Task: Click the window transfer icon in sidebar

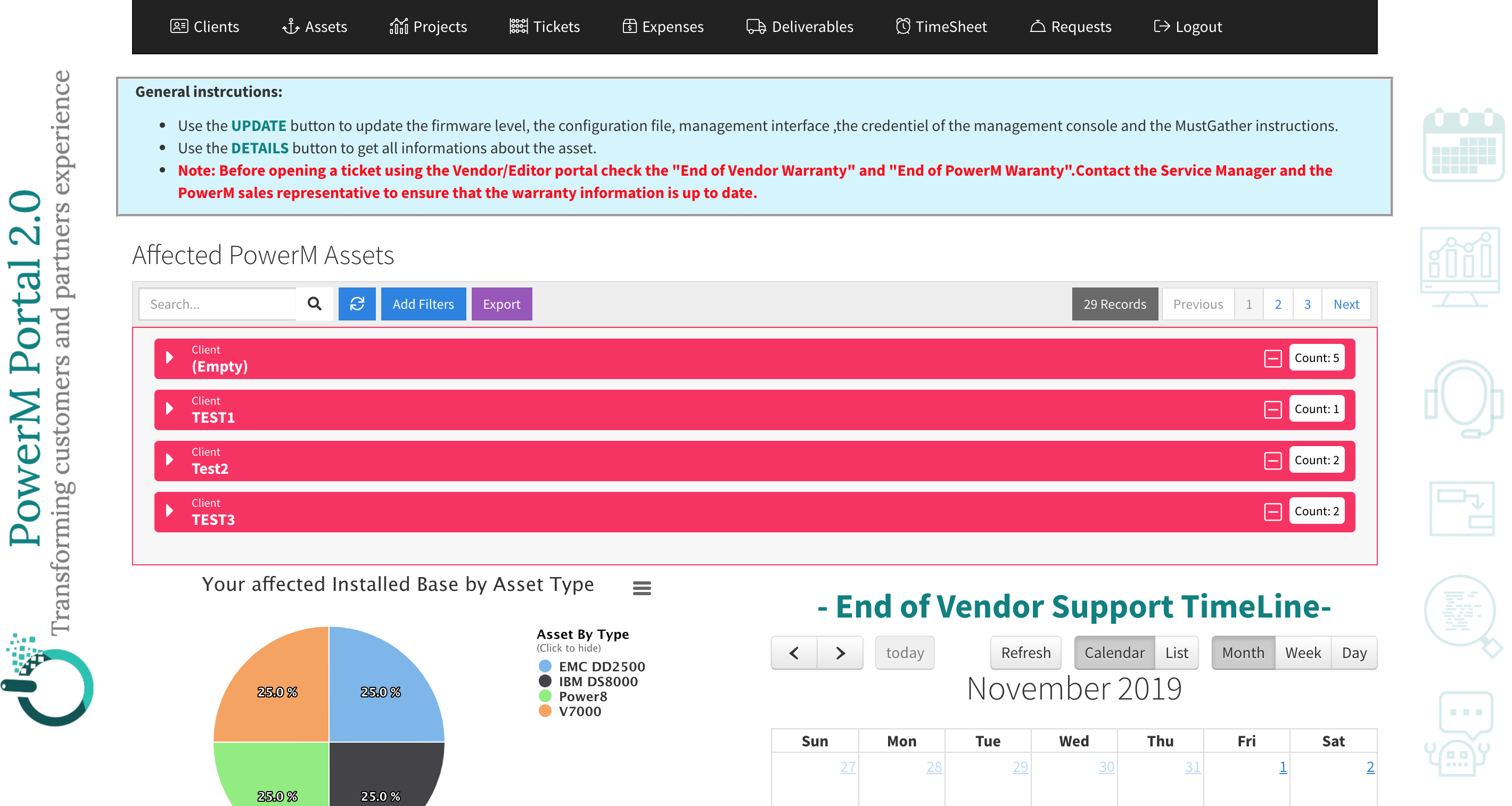Action: coord(1461,508)
